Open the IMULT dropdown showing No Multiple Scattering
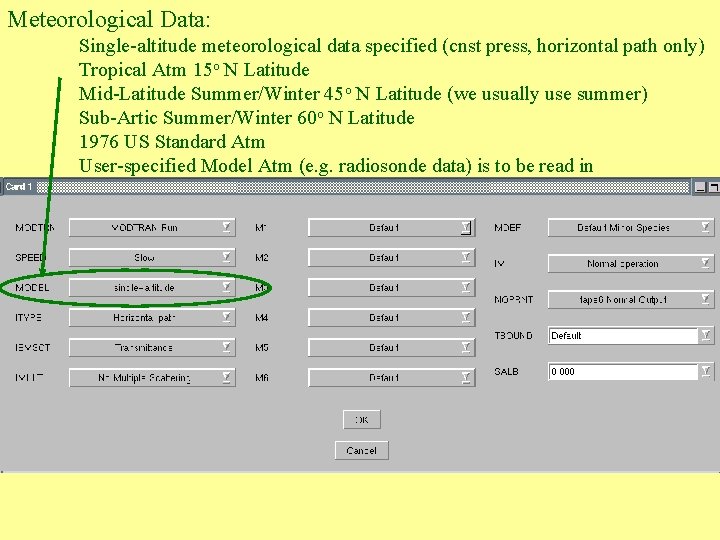 152,377
